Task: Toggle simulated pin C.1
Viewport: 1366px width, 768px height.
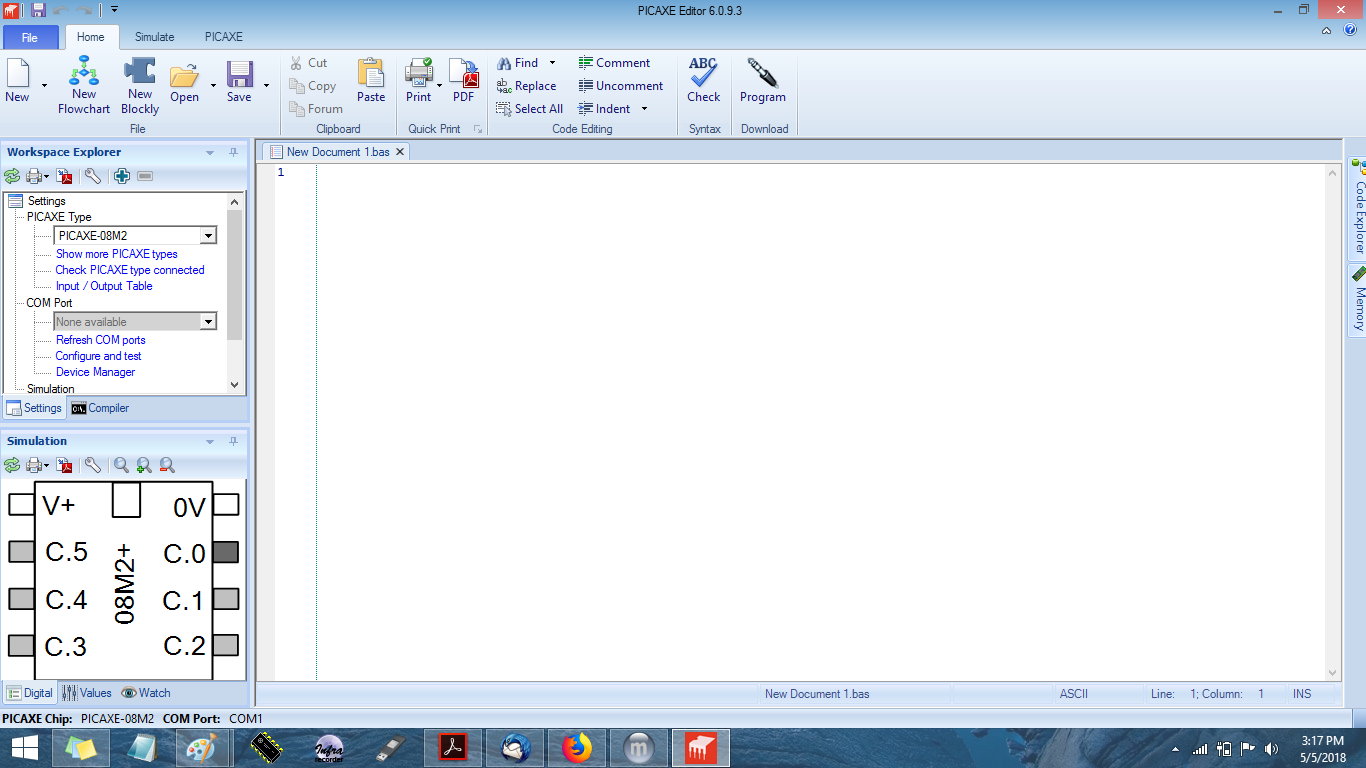Action: pyautogui.click(x=225, y=599)
